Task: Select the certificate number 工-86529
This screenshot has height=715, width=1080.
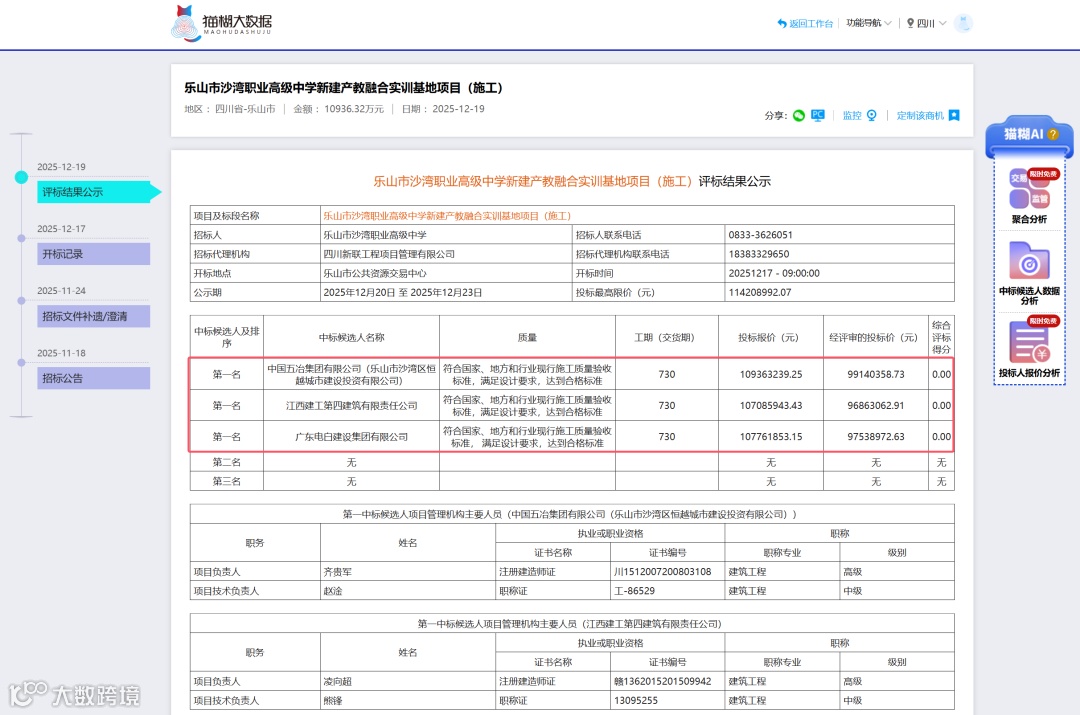Action: click(634, 591)
